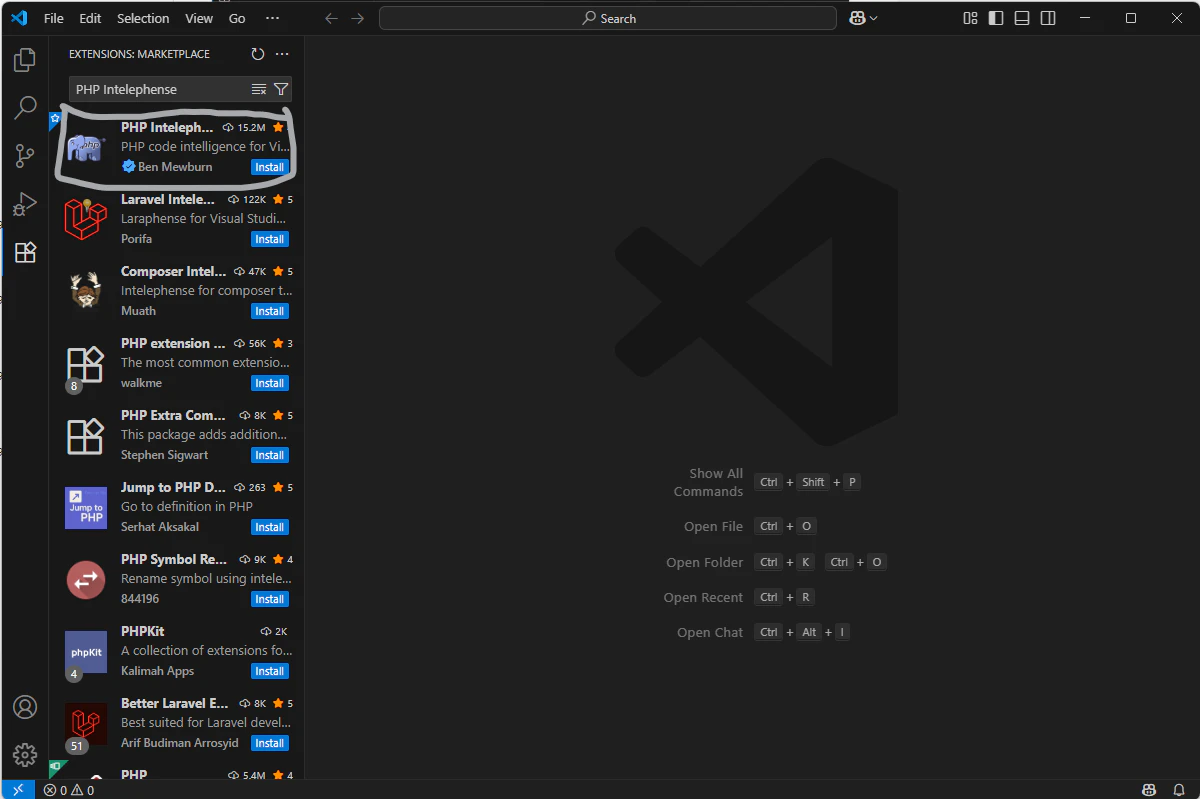The image size is (1200, 799).
Task: Install PHP Extra Completion by Stephen Sigwart
Action: click(x=270, y=455)
